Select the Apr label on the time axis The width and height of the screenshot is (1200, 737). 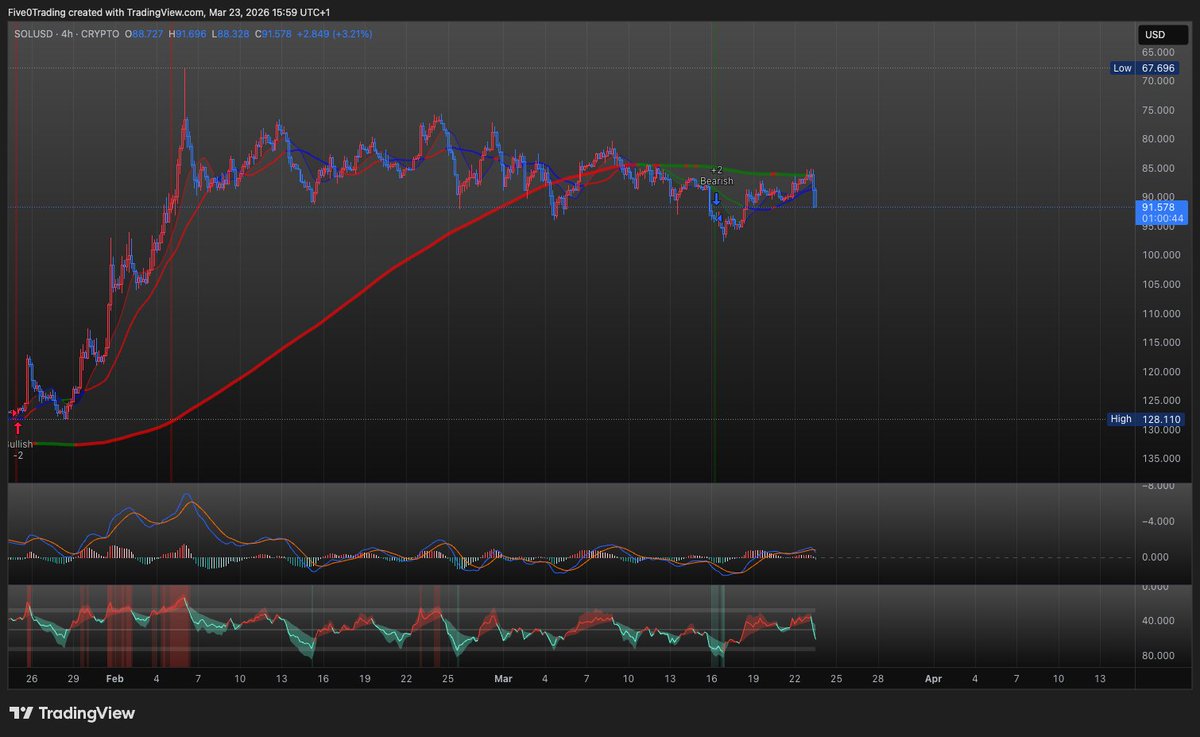coord(932,678)
